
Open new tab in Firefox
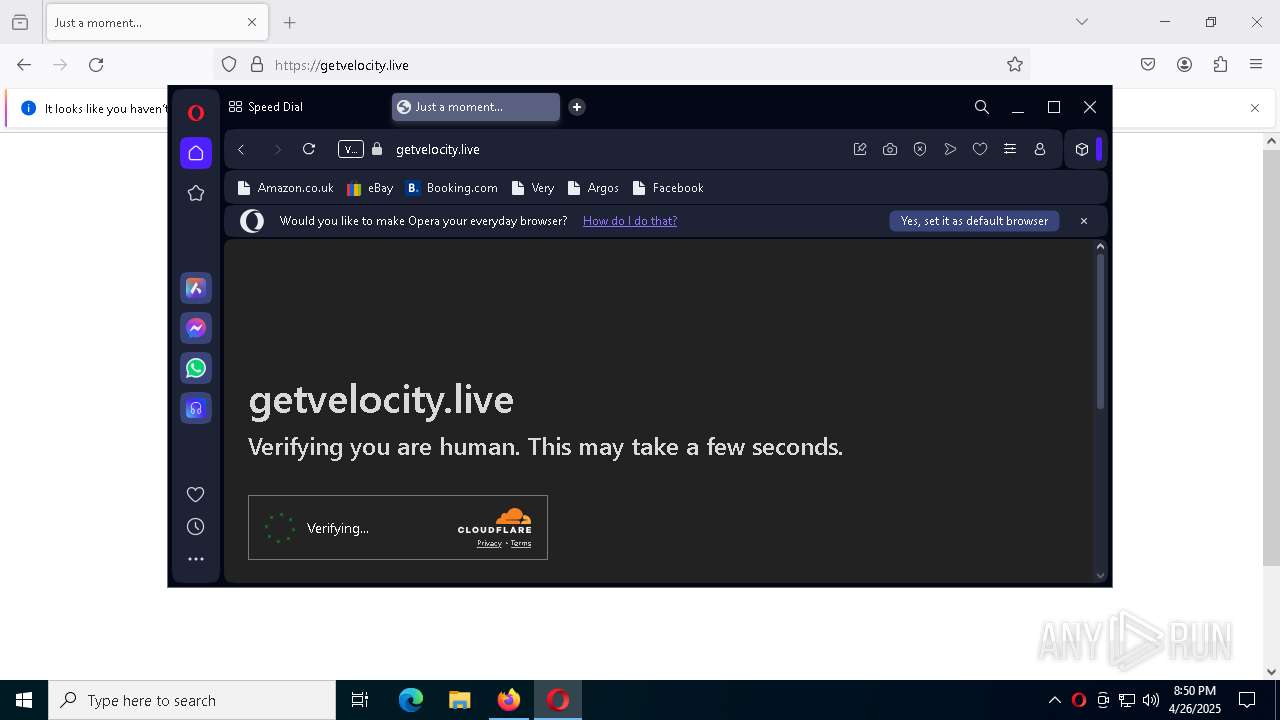click(x=290, y=22)
